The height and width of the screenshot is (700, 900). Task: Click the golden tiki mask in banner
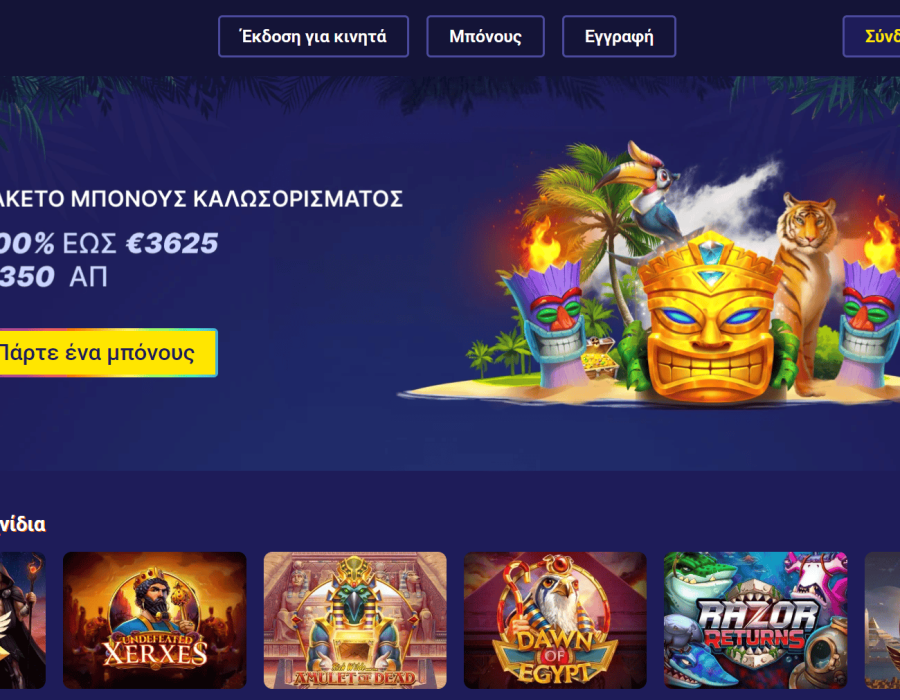tap(711, 318)
